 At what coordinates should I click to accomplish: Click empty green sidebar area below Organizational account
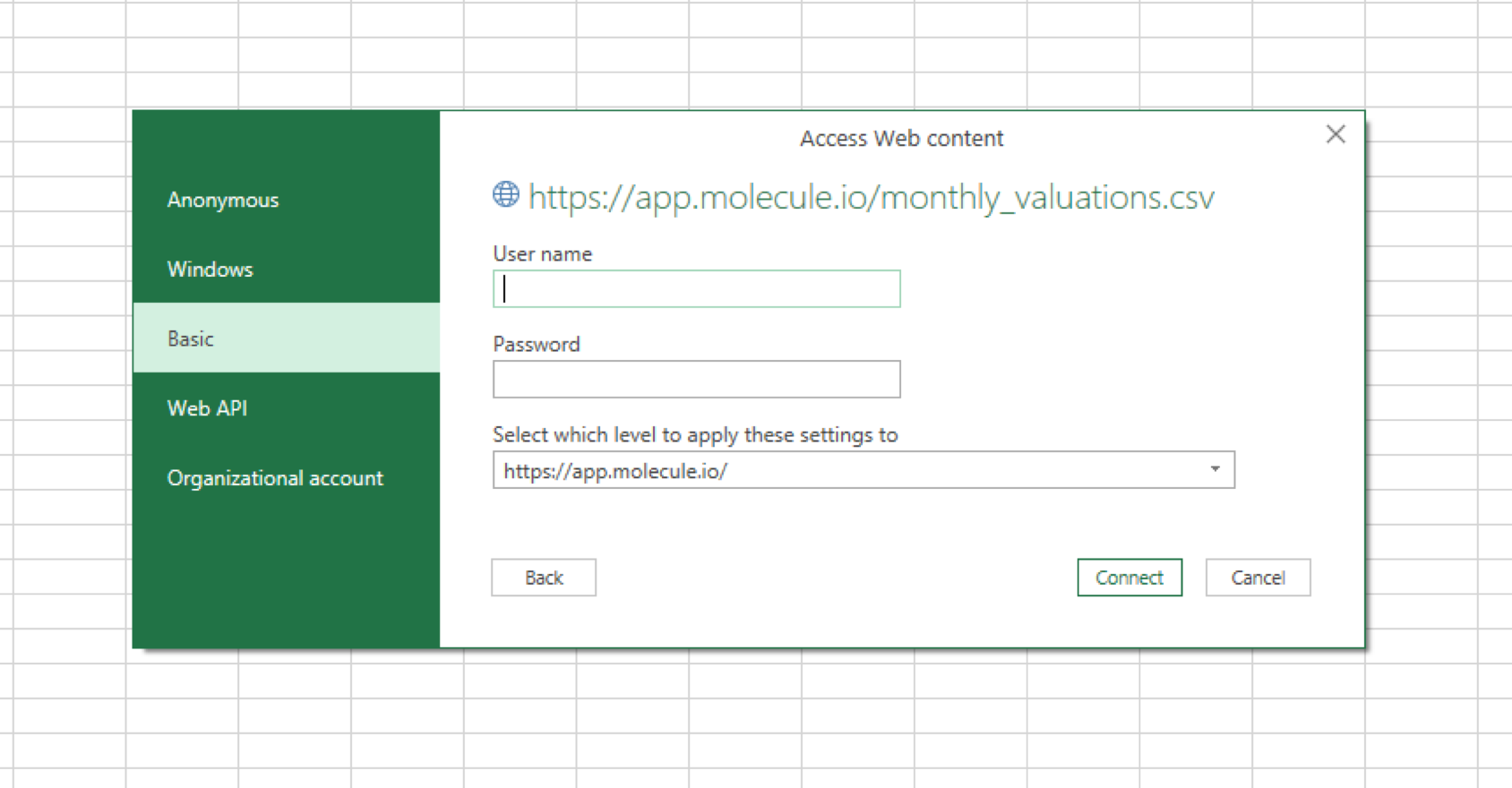coord(285,573)
